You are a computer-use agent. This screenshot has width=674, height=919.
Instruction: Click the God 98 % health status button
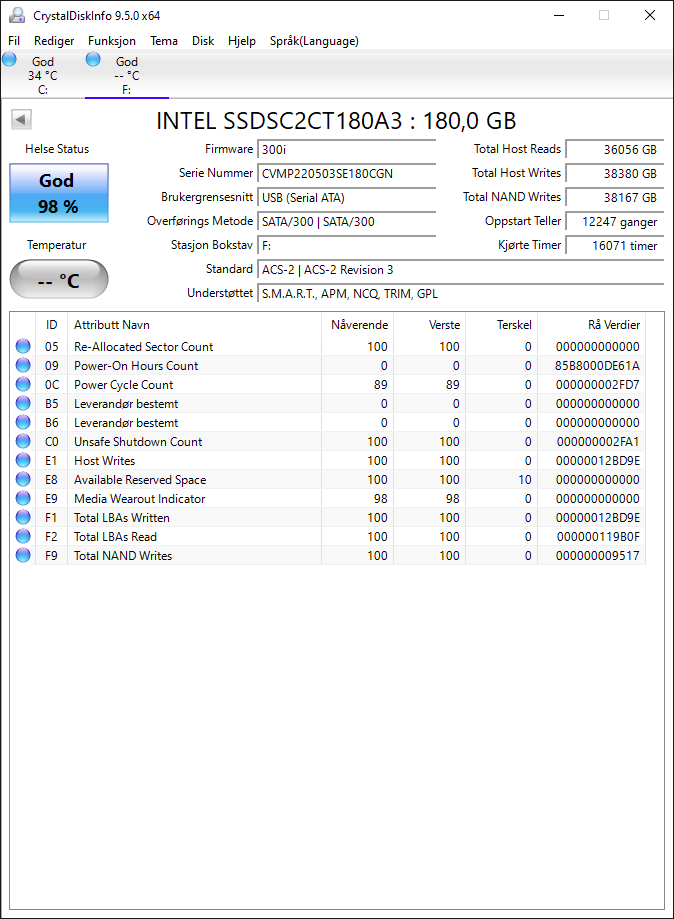tap(59, 193)
